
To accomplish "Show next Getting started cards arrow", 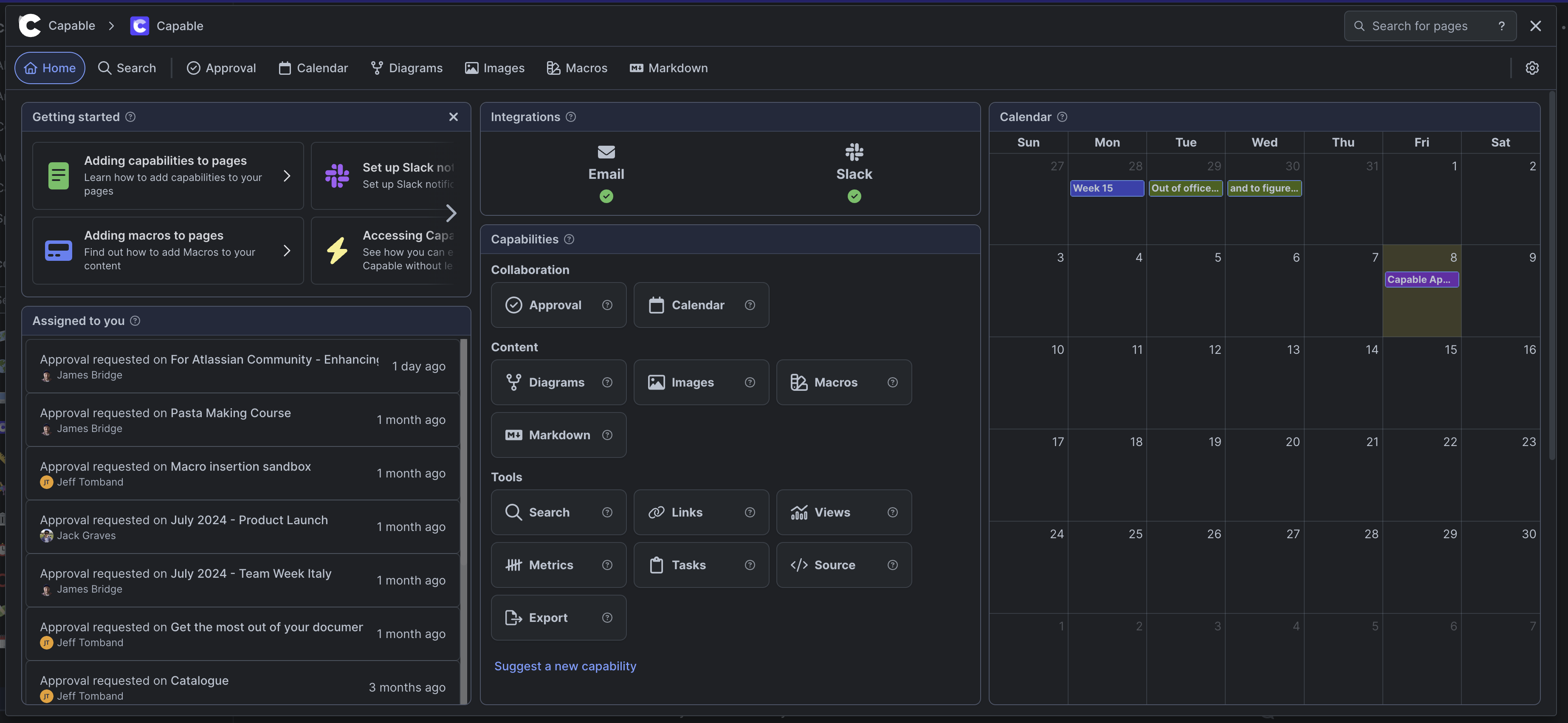I will (x=451, y=213).
